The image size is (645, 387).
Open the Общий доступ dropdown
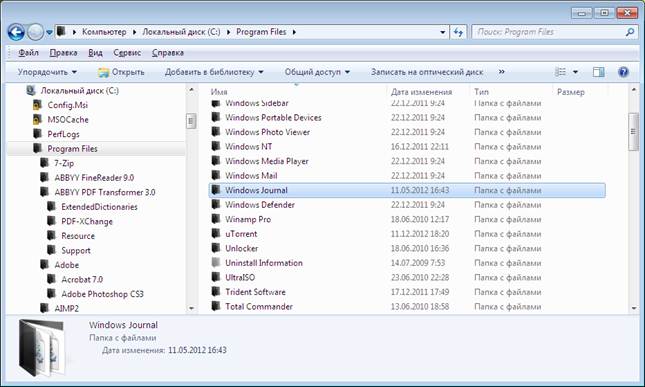(317, 72)
